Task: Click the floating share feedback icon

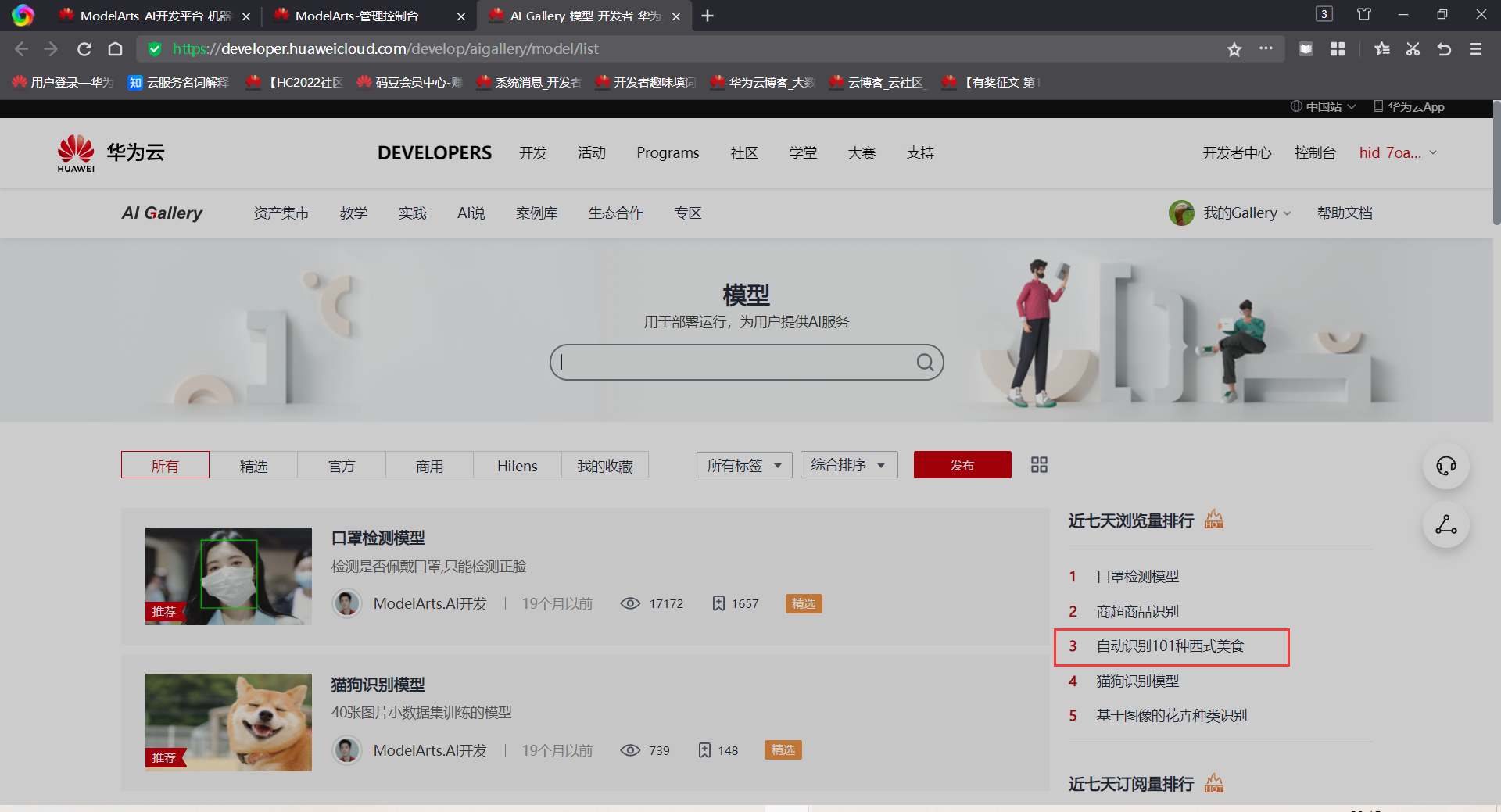Action: point(1446,524)
